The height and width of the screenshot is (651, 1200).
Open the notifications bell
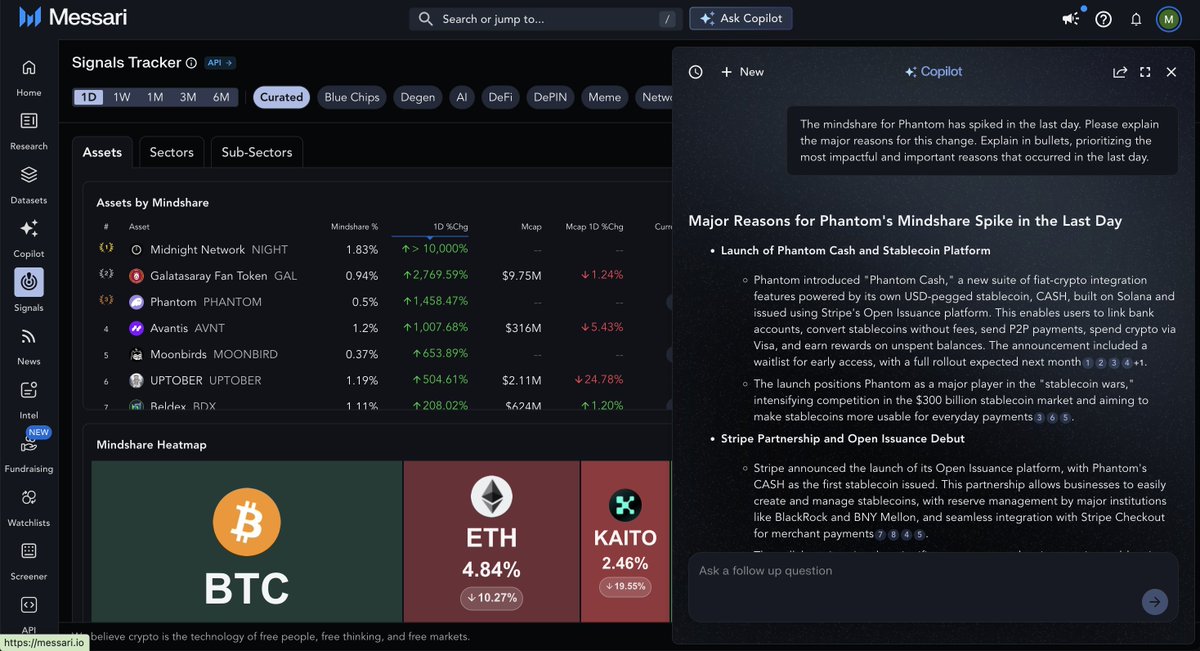pyautogui.click(x=1136, y=19)
